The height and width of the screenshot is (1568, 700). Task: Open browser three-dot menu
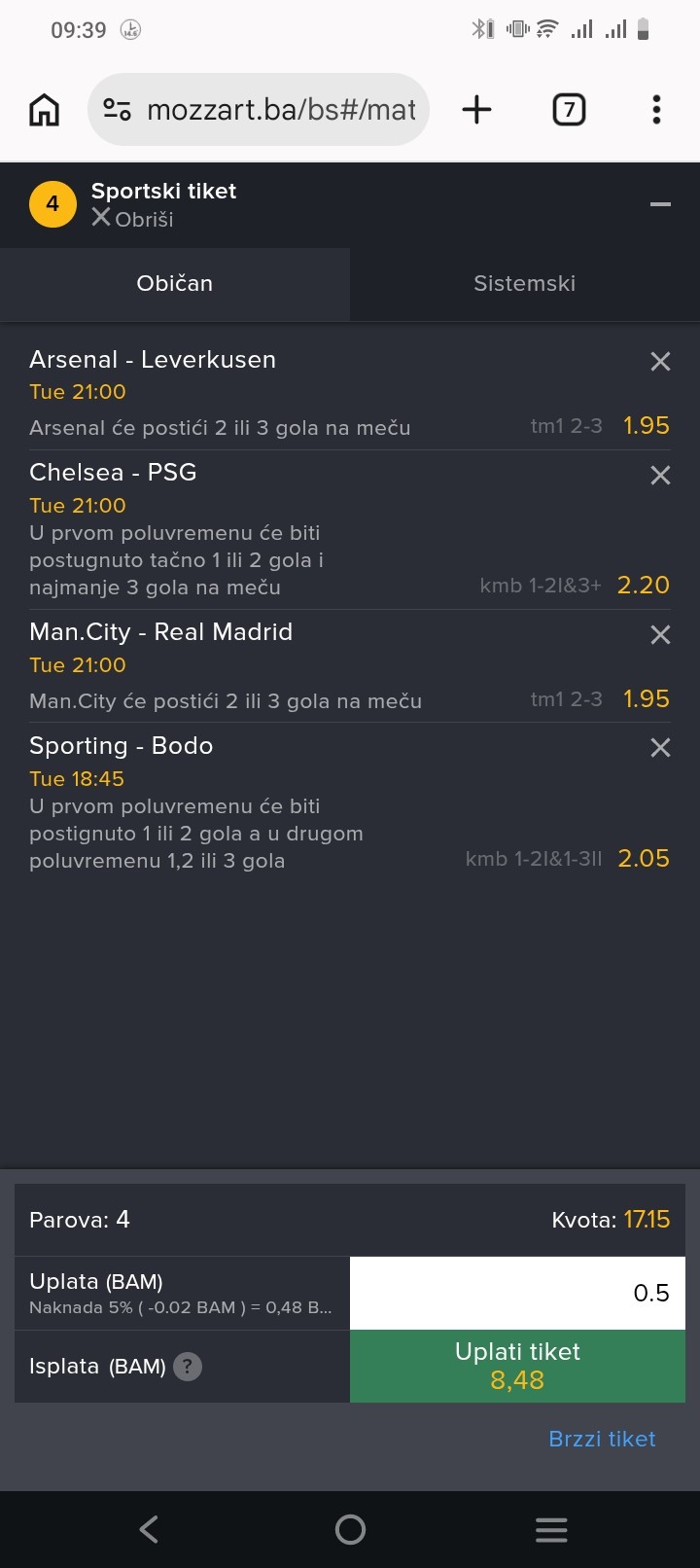656,110
